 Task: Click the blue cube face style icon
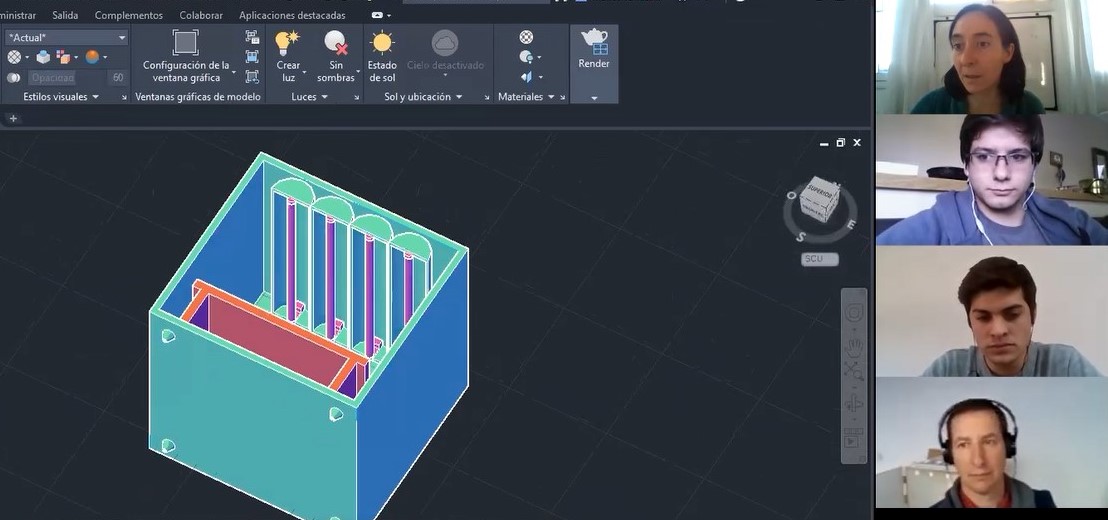click(x=43, y=57)
